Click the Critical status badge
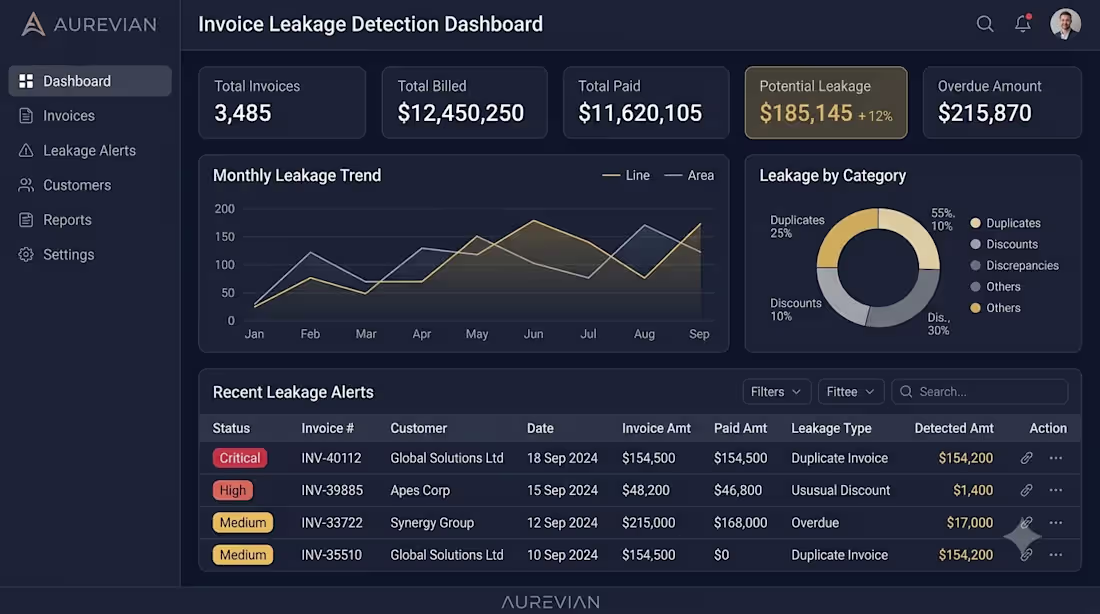Screen dimensions: 1100x614 pyautogui.click(x=240, y=458)
